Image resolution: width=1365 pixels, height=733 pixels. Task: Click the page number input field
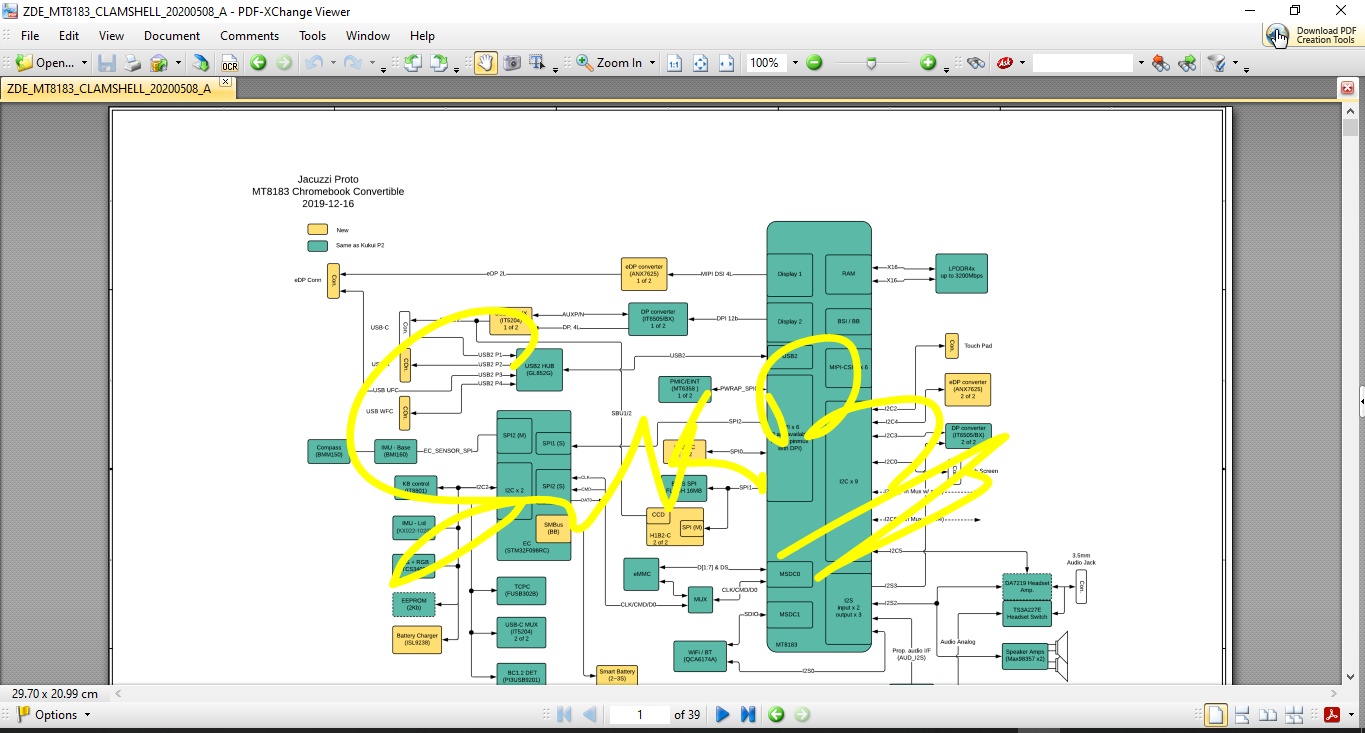(639, 715)
